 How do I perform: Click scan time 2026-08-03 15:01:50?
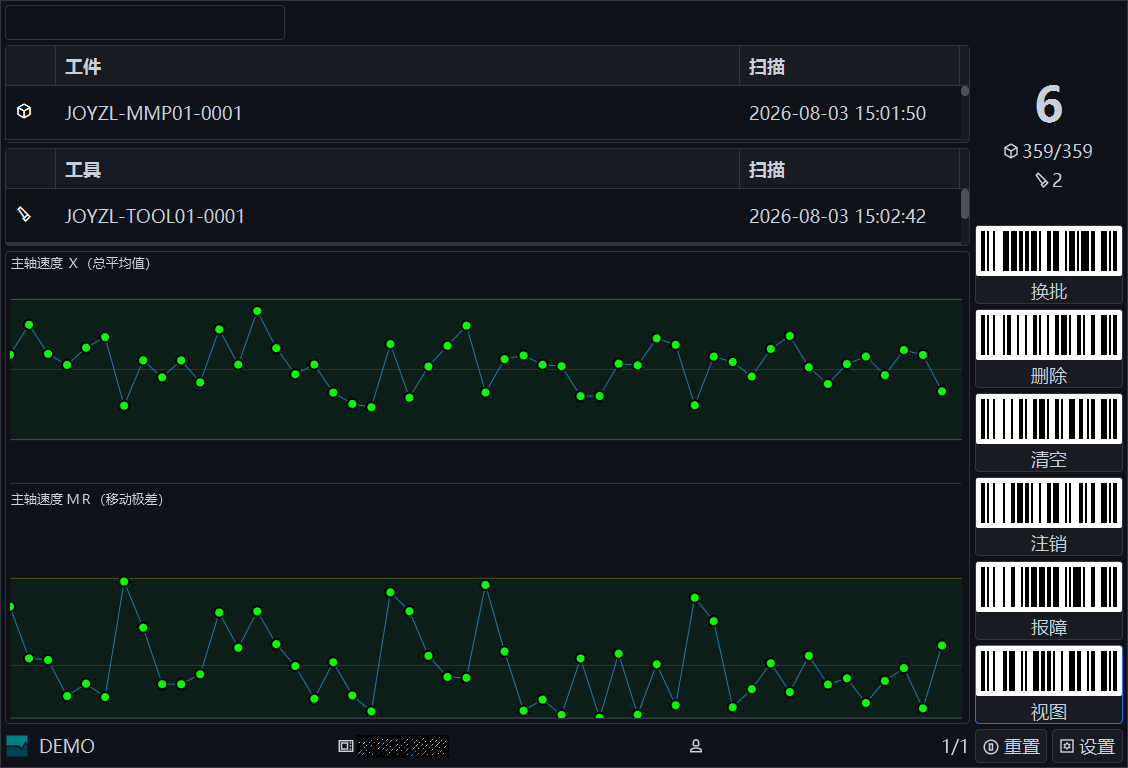tap(837, 113)
